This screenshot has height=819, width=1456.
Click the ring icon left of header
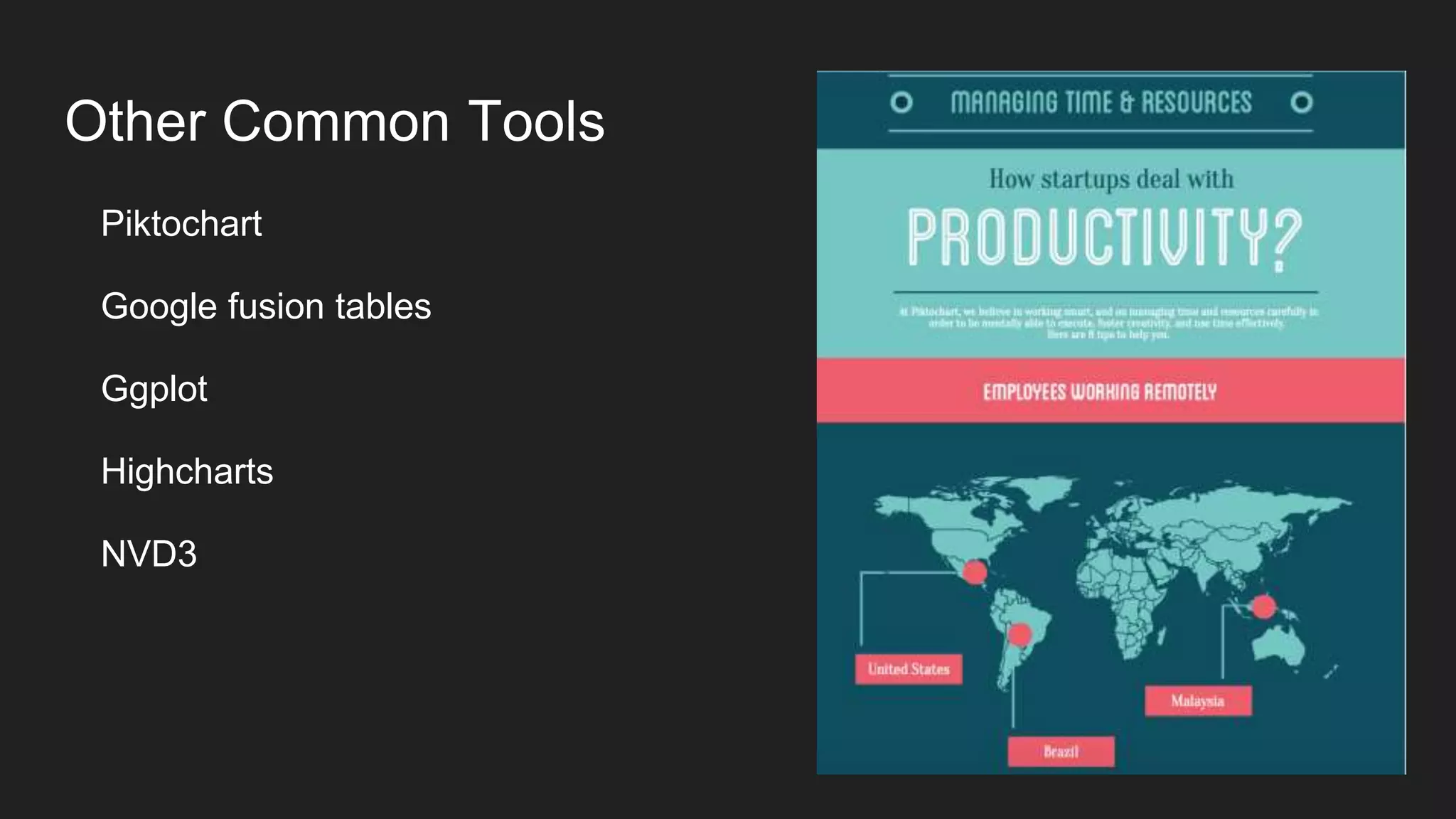point(901,102)
